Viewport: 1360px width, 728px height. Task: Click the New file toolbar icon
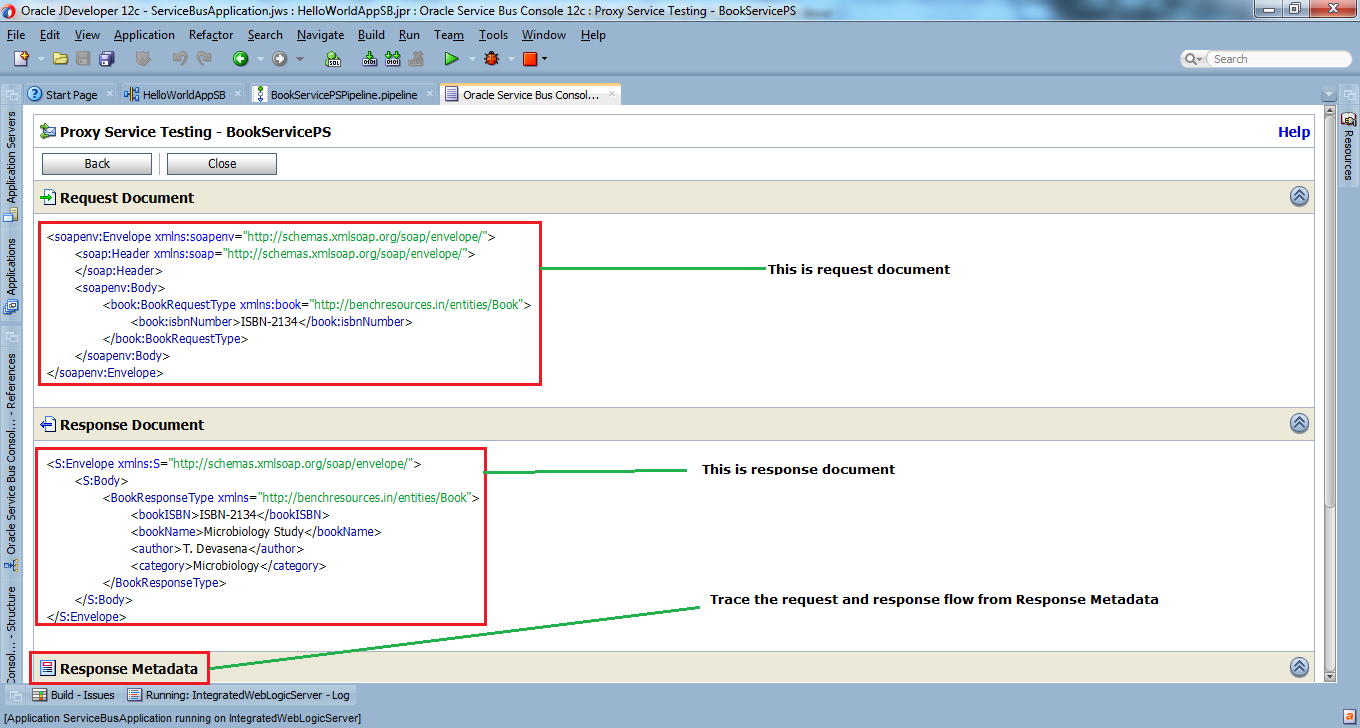click(20, 59)
